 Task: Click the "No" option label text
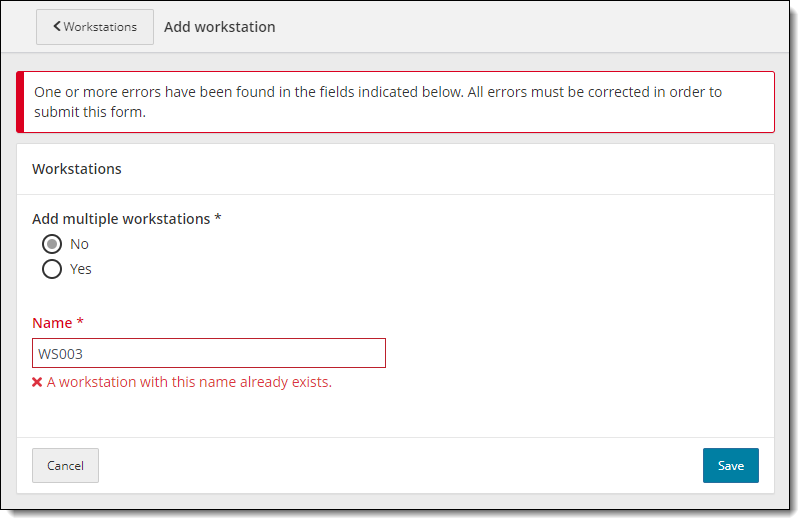[79, 244]
